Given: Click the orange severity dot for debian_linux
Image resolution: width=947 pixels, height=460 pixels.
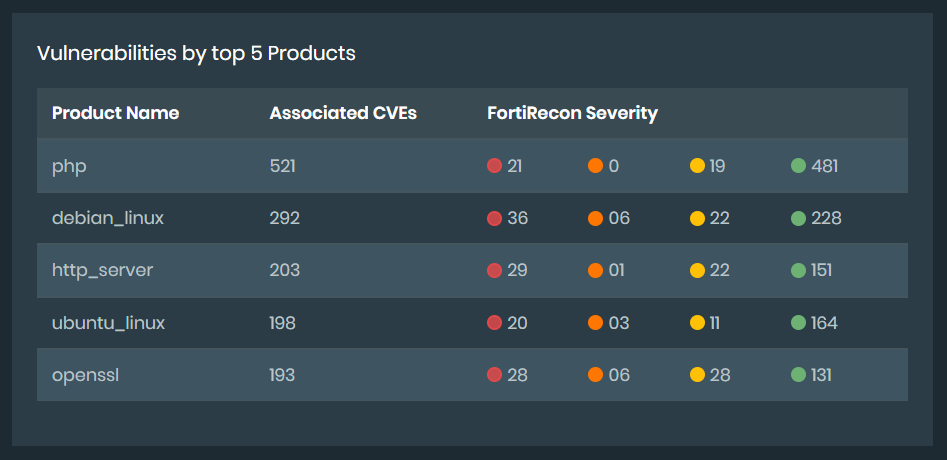Looking at the screenshot, I should pyautogui.click(x=595, y=218).
